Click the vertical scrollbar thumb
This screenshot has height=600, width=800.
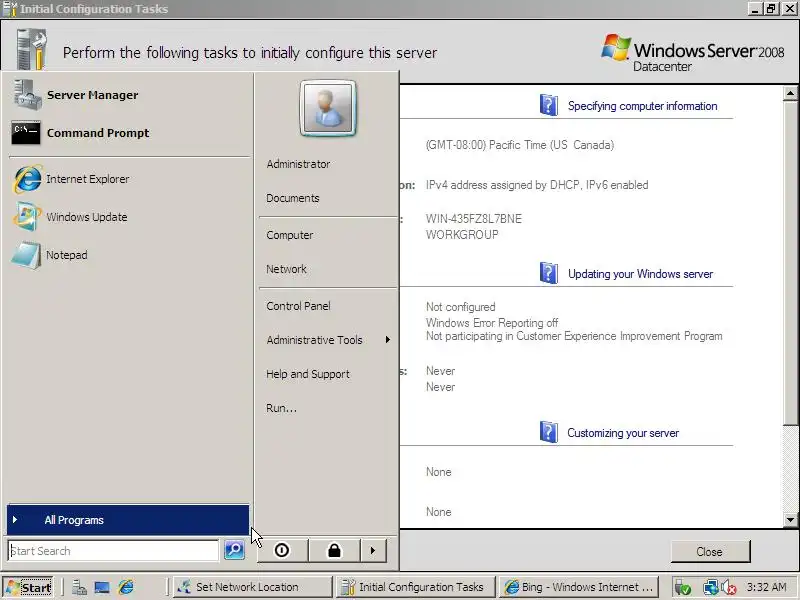[x=790, y=262]
